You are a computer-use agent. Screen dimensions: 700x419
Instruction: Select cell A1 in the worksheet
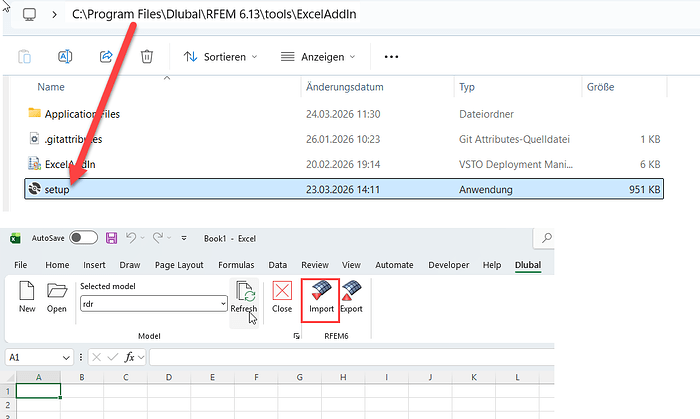point(38,391)
